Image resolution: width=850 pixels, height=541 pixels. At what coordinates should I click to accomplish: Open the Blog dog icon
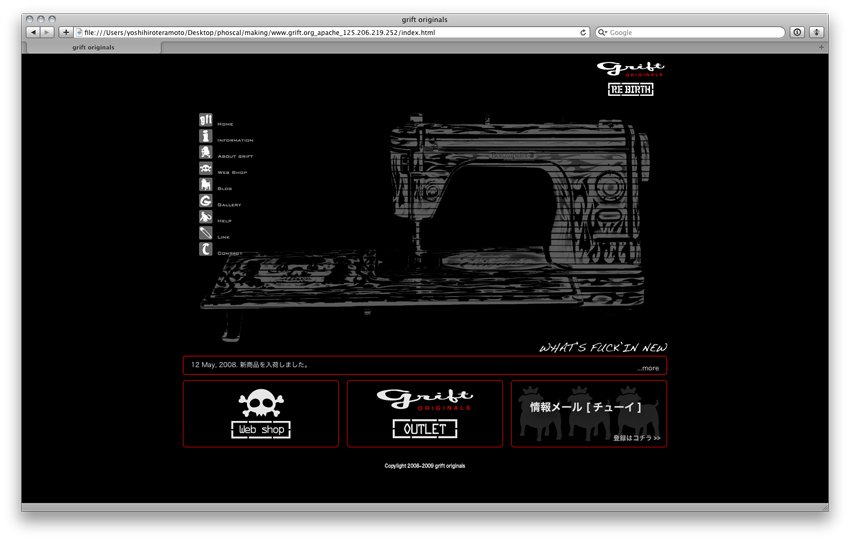click(x=206, y=185)
